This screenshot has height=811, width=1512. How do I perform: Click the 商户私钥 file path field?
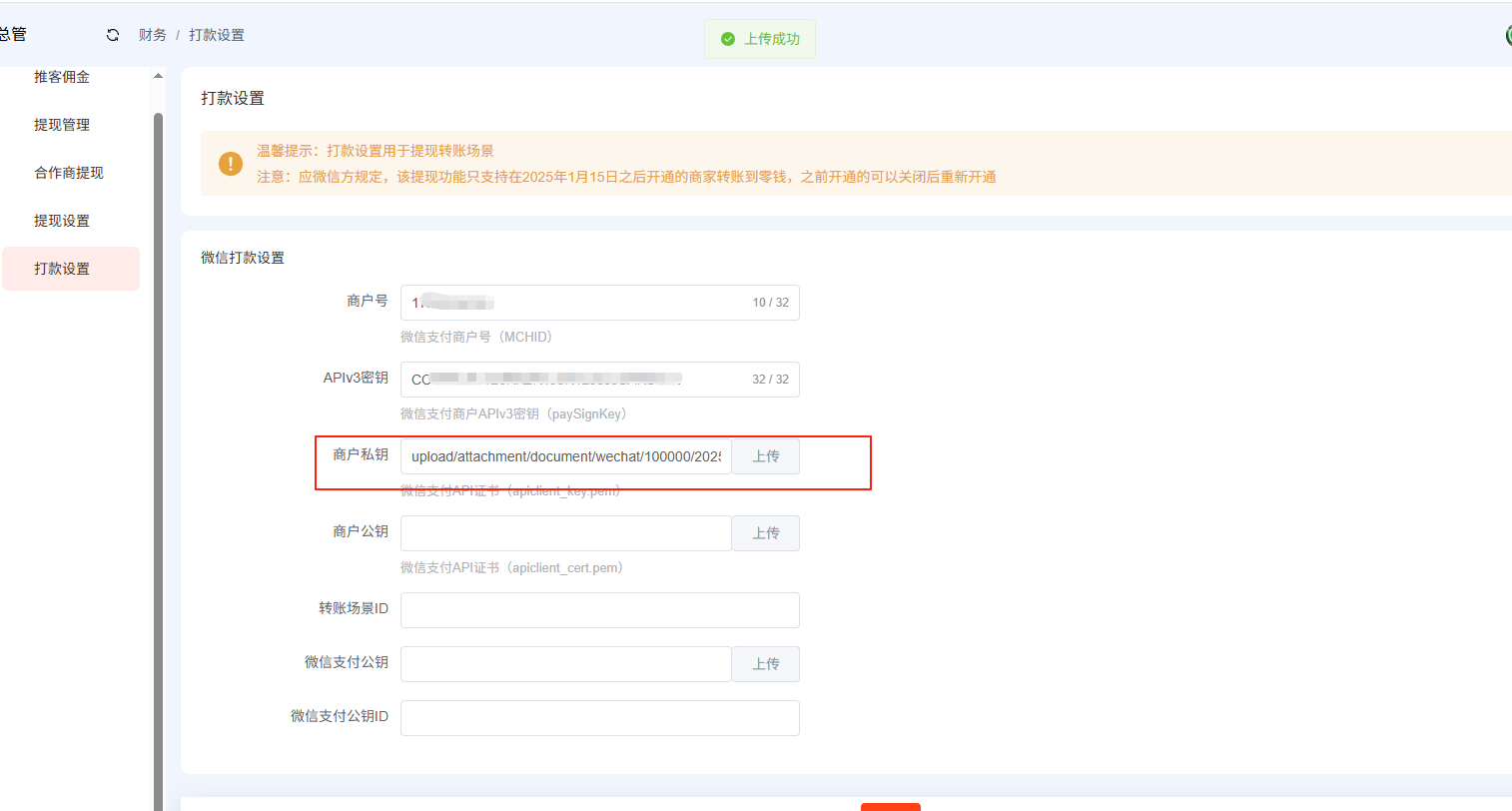tap(565, 456)
